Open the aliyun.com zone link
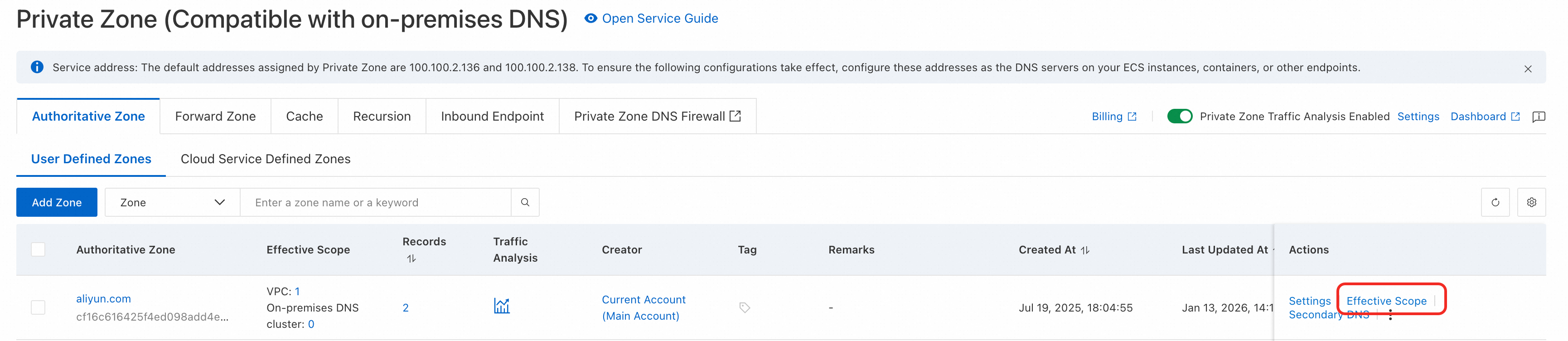Screen dimensions: 1568x341 [103, 299]
